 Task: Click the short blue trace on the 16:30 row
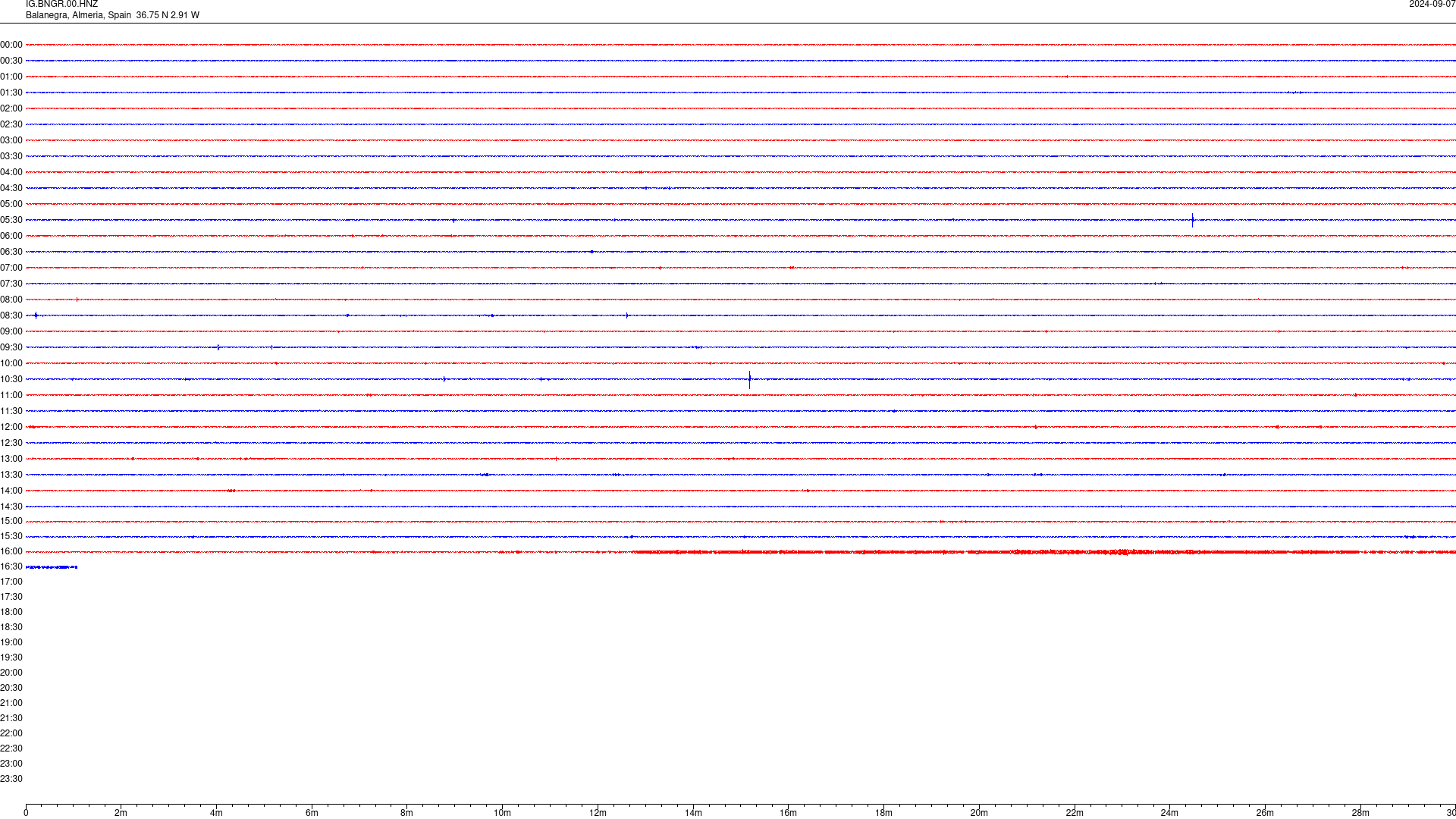pos(52,567)
